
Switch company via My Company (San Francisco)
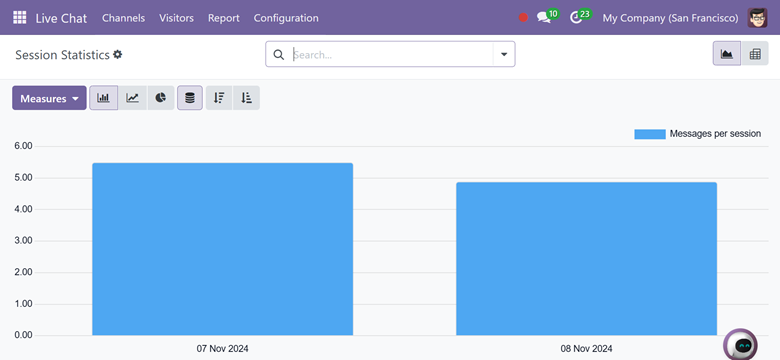click(671, 18)
